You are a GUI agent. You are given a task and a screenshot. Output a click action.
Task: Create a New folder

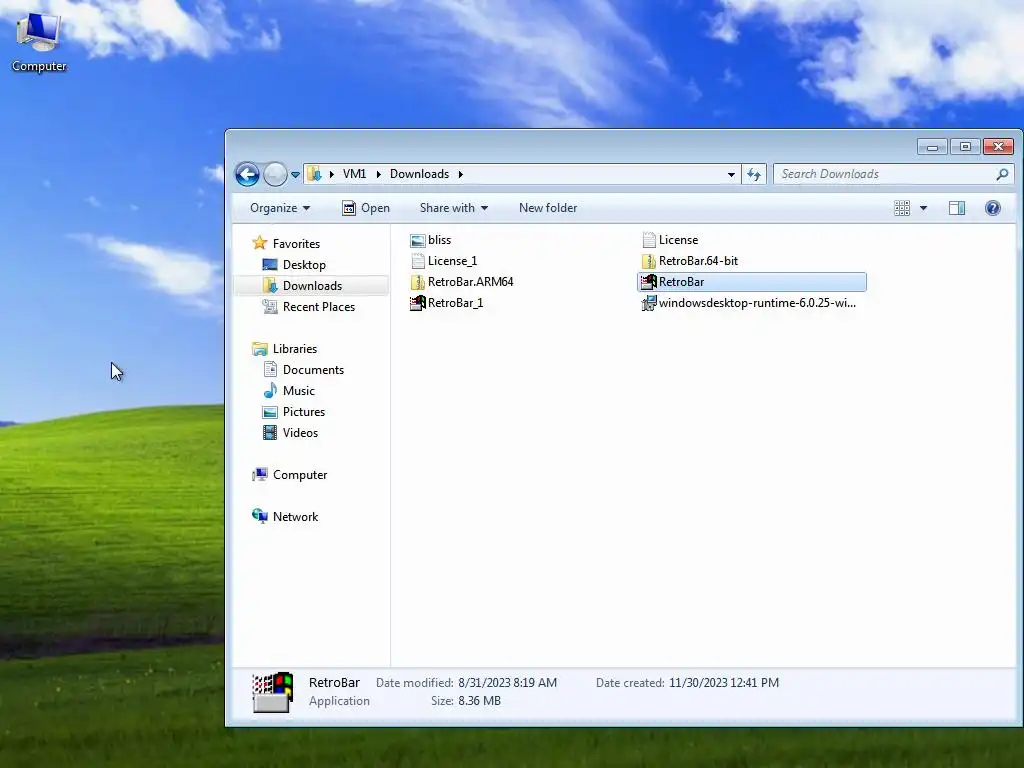point(548,208)
